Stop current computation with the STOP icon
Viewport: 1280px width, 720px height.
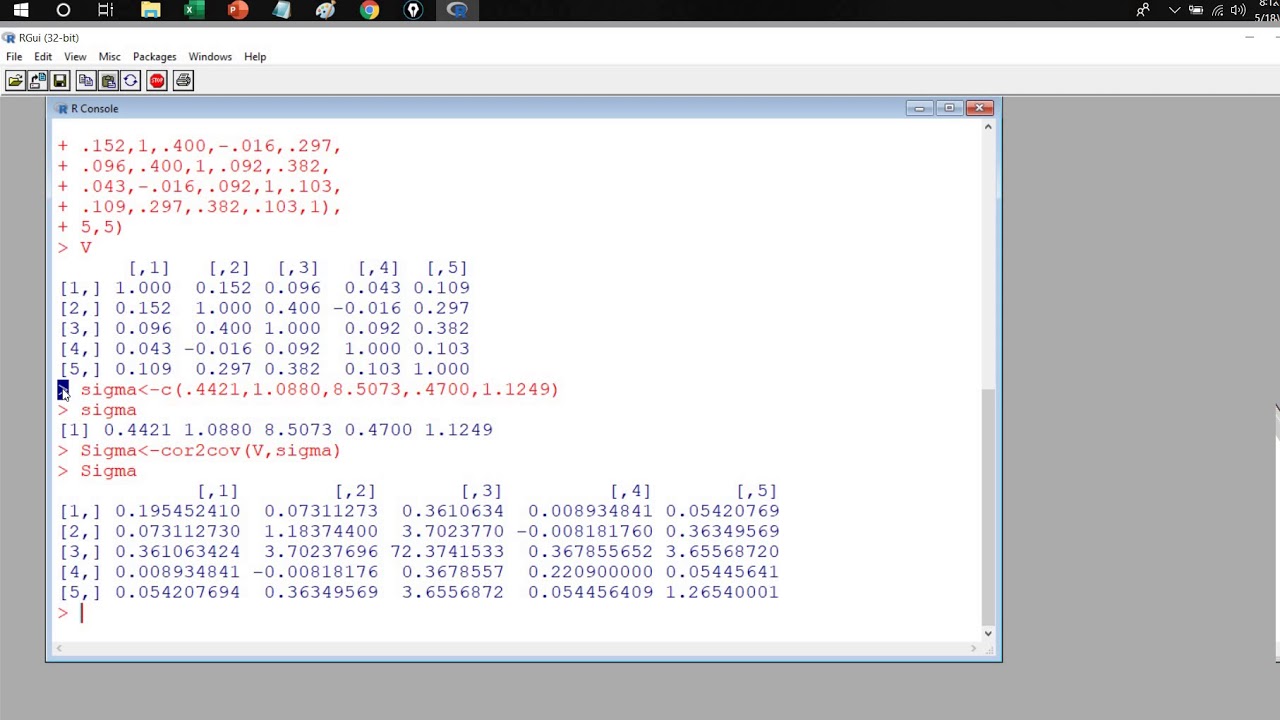point(157,81)
